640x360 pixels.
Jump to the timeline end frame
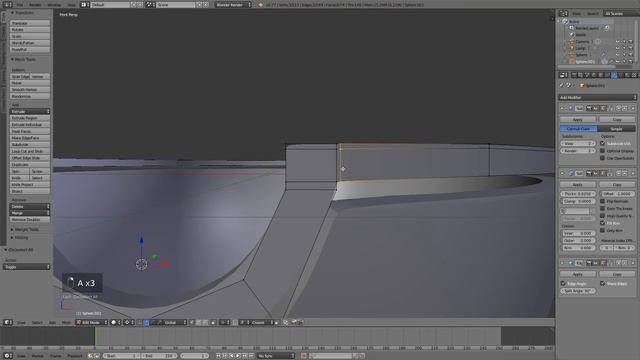[x=251, y=356]
